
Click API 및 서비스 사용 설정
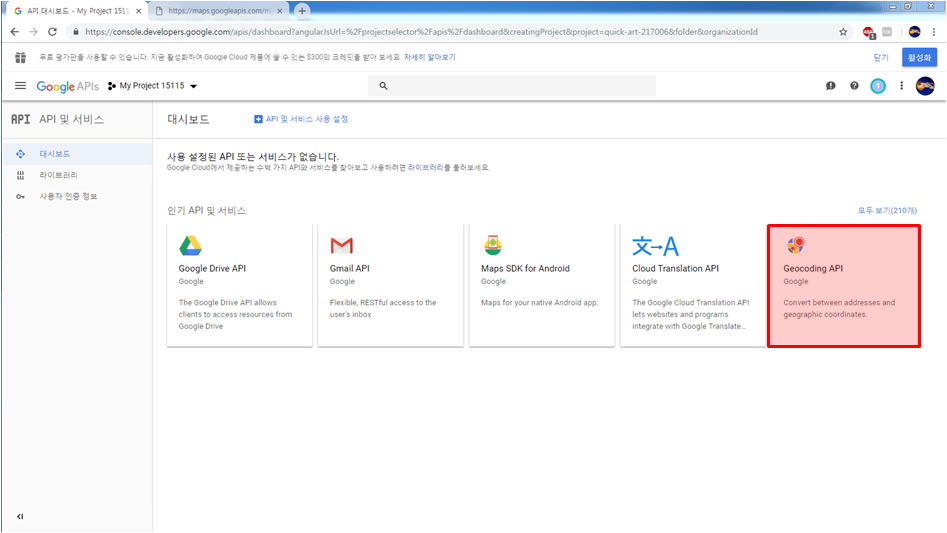click(301, 119)
